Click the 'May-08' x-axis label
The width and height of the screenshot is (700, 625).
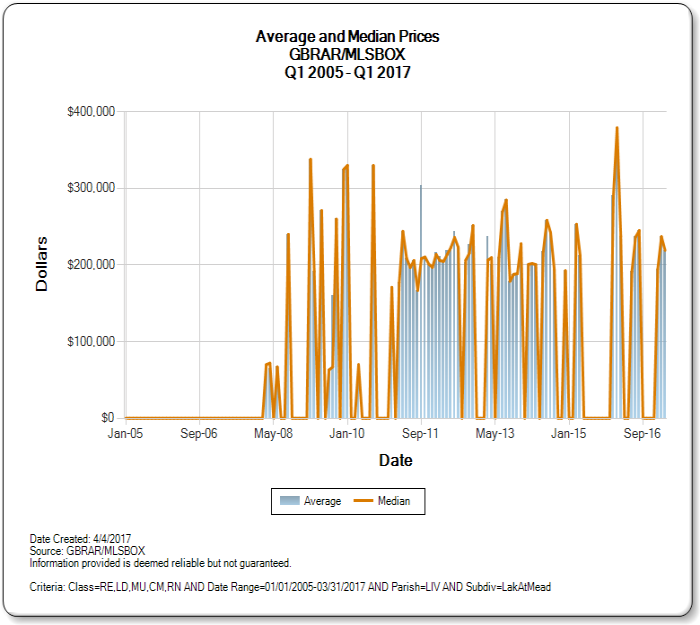coord(274,433)
